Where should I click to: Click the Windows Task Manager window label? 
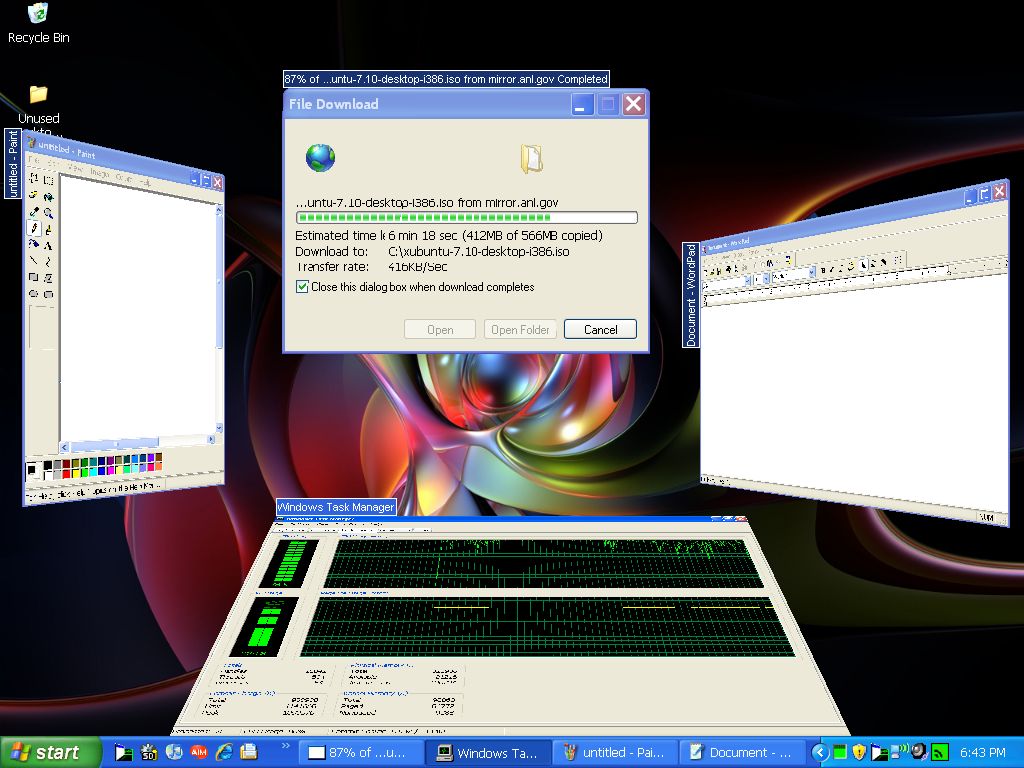click(x=336, y=507)
